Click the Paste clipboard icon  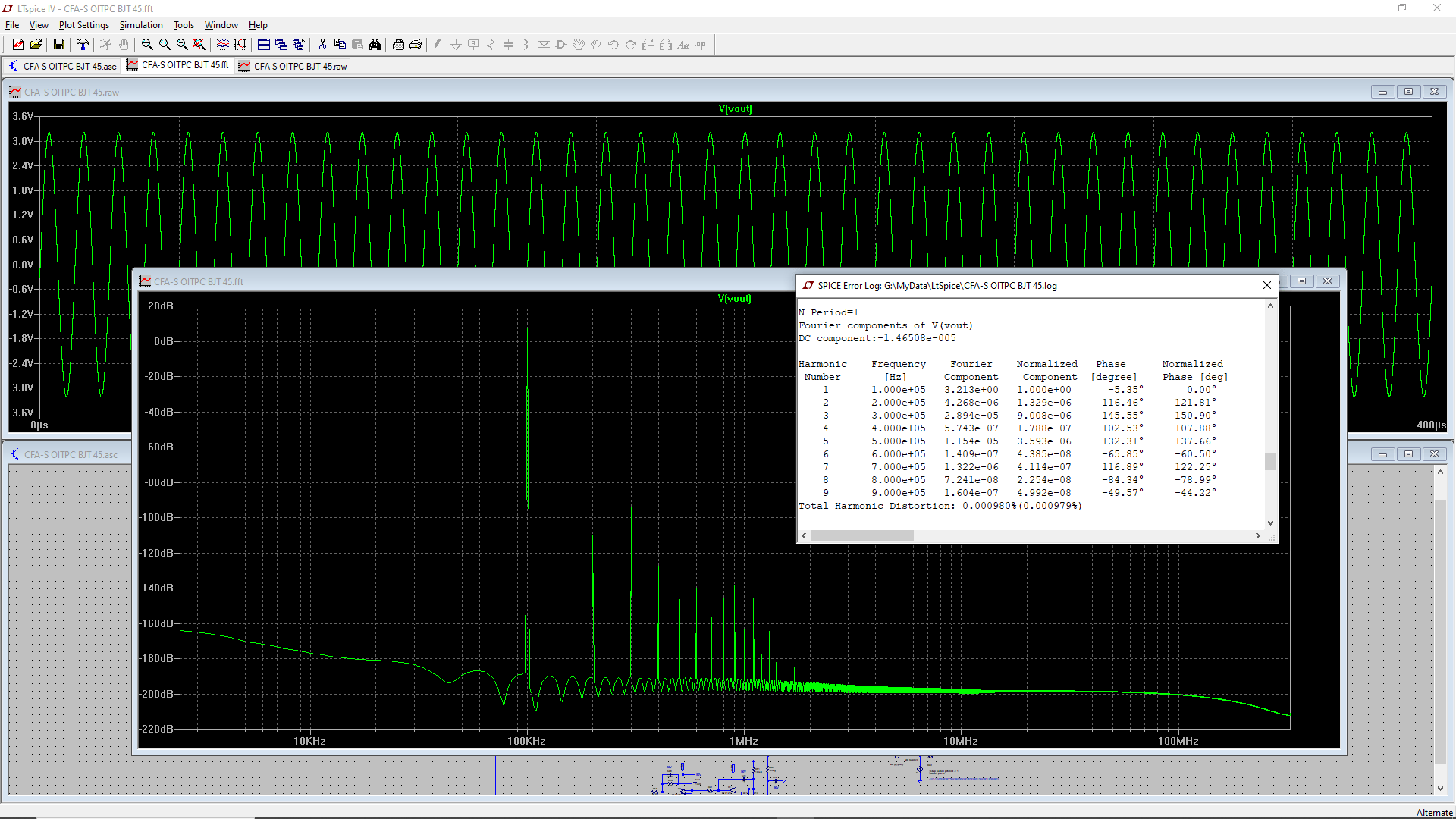pyautogui.click(x=357, y=45)
